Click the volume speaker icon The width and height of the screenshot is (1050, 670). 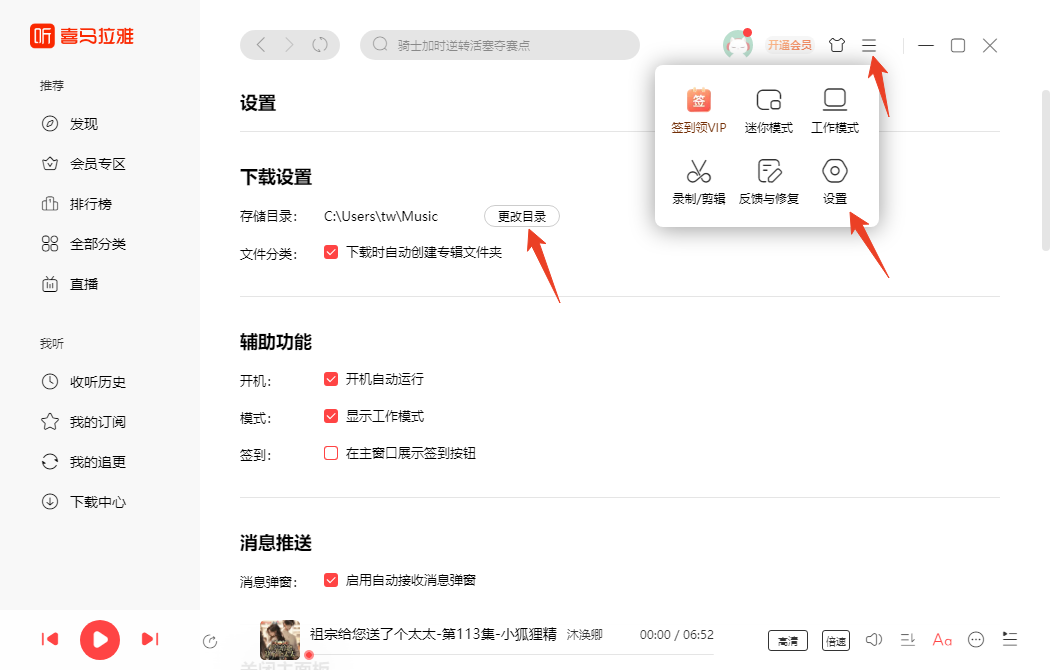click(x=874, y=640)
